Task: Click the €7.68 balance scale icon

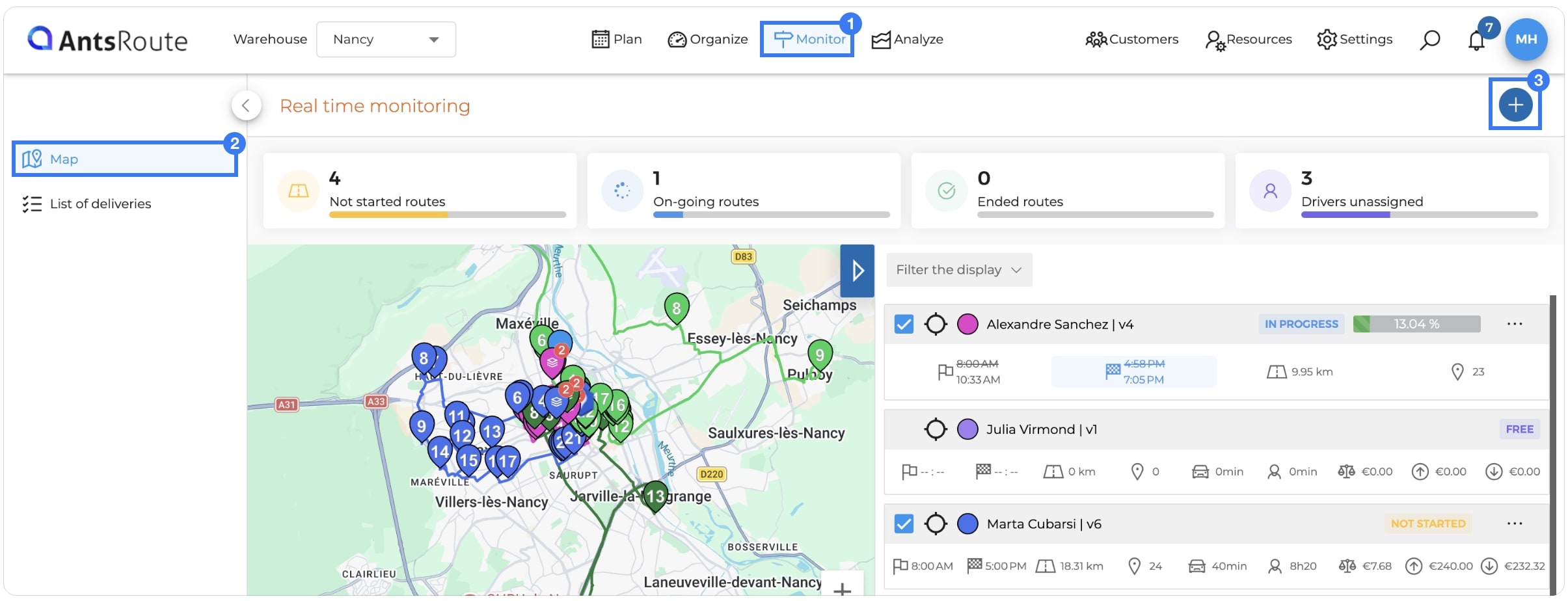Action: [x=1347, y=566]
